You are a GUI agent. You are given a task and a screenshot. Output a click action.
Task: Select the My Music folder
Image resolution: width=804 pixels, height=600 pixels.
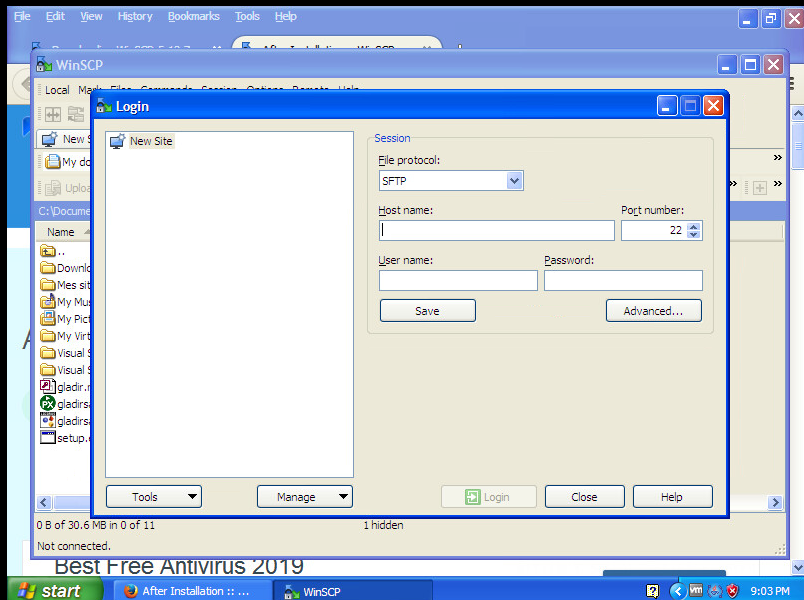pyautogui.click(x=65, y=302)
